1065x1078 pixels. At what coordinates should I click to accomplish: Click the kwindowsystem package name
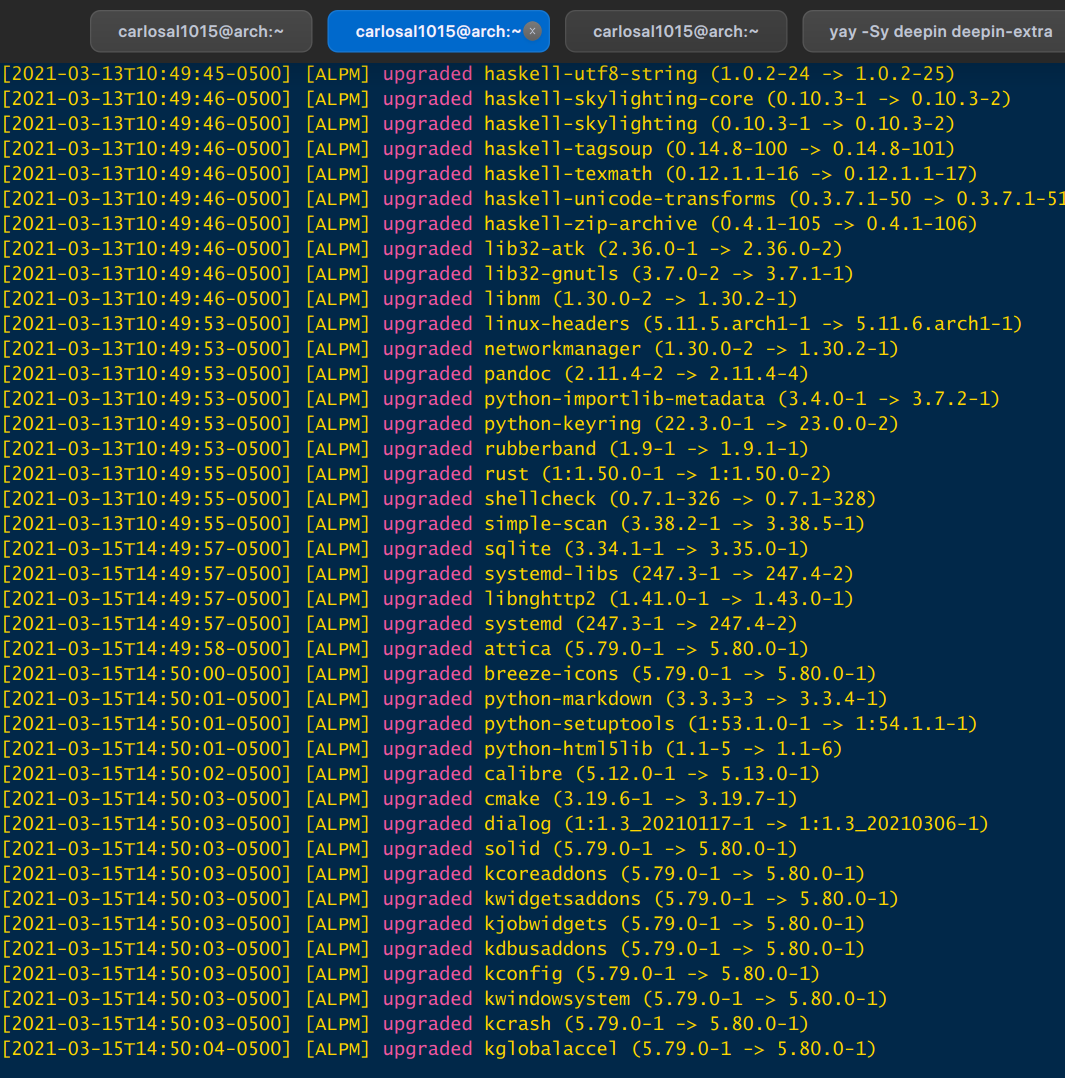[x=557, y=1000]
